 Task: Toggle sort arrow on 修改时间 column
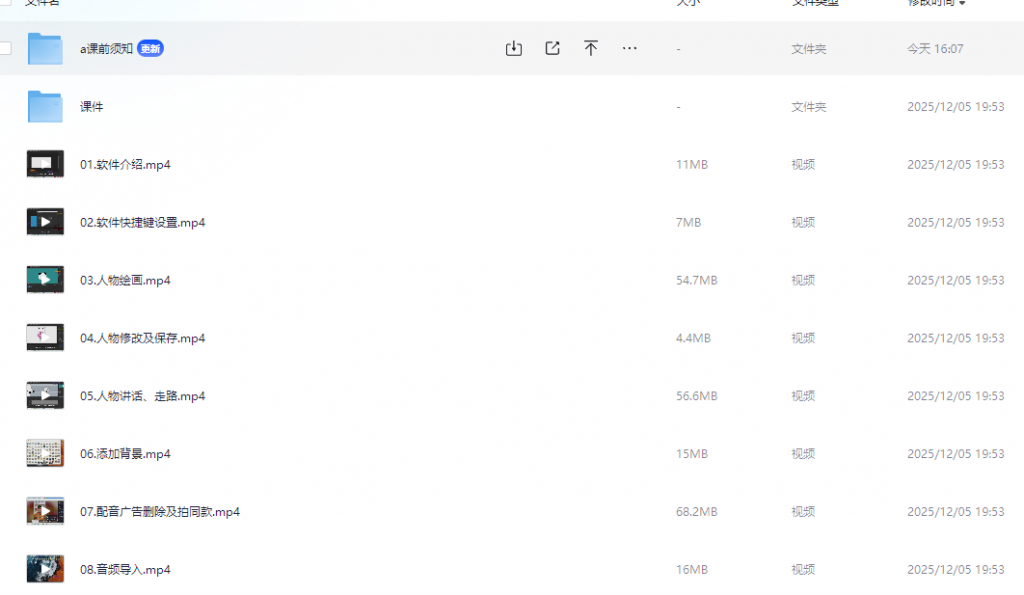(x=962, y=3)
